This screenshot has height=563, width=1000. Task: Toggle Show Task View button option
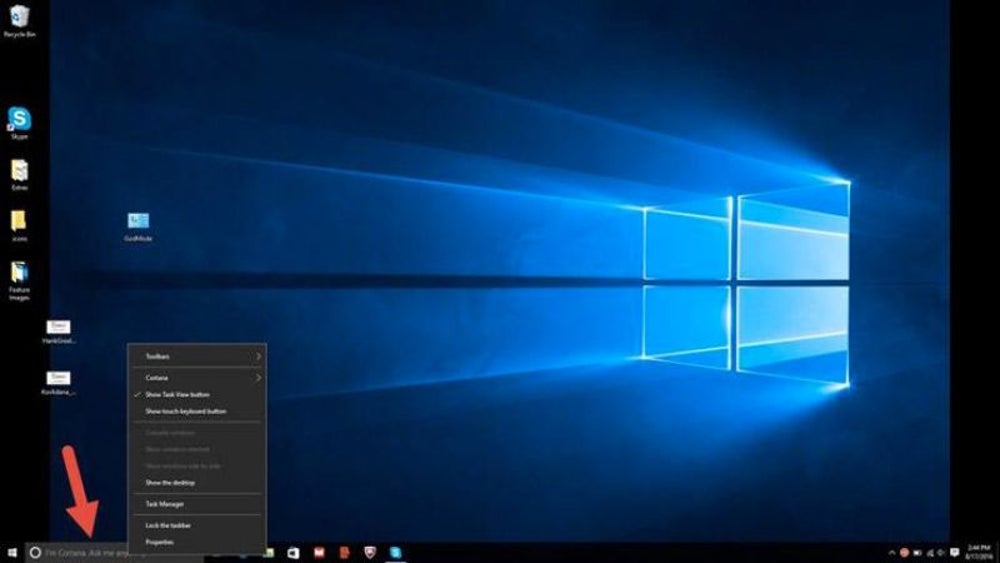tap(197, 395)
